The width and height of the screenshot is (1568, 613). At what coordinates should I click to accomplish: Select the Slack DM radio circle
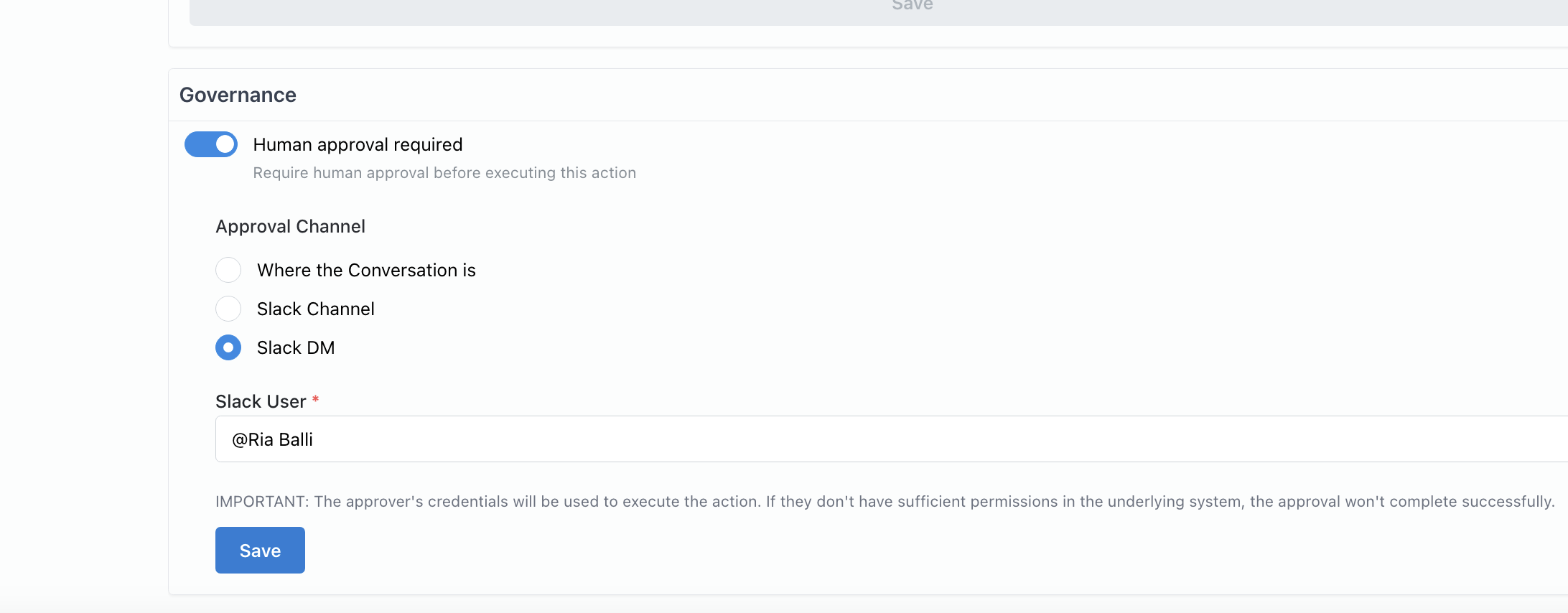click(228, 347)
